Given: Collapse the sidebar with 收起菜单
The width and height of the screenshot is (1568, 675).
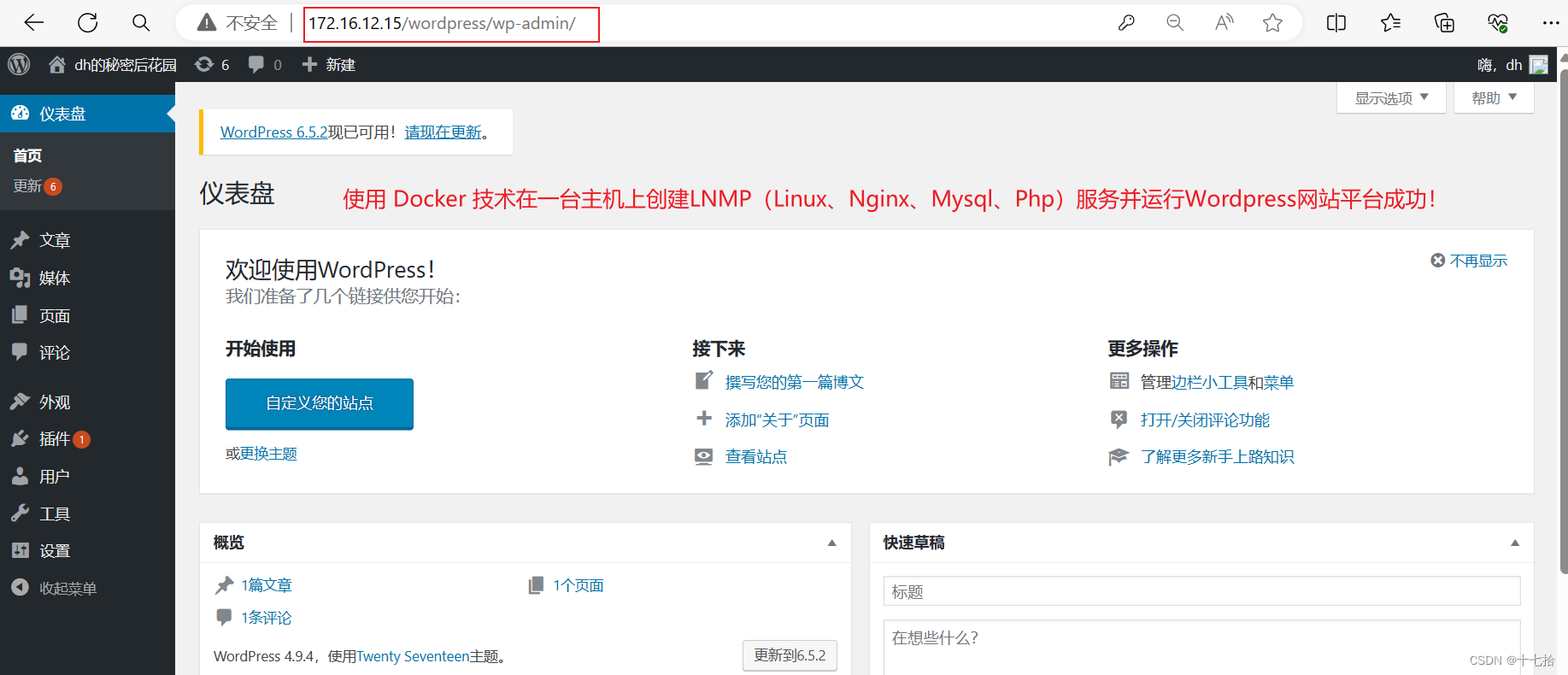Looking at the screenshot, I should point(55,588).
